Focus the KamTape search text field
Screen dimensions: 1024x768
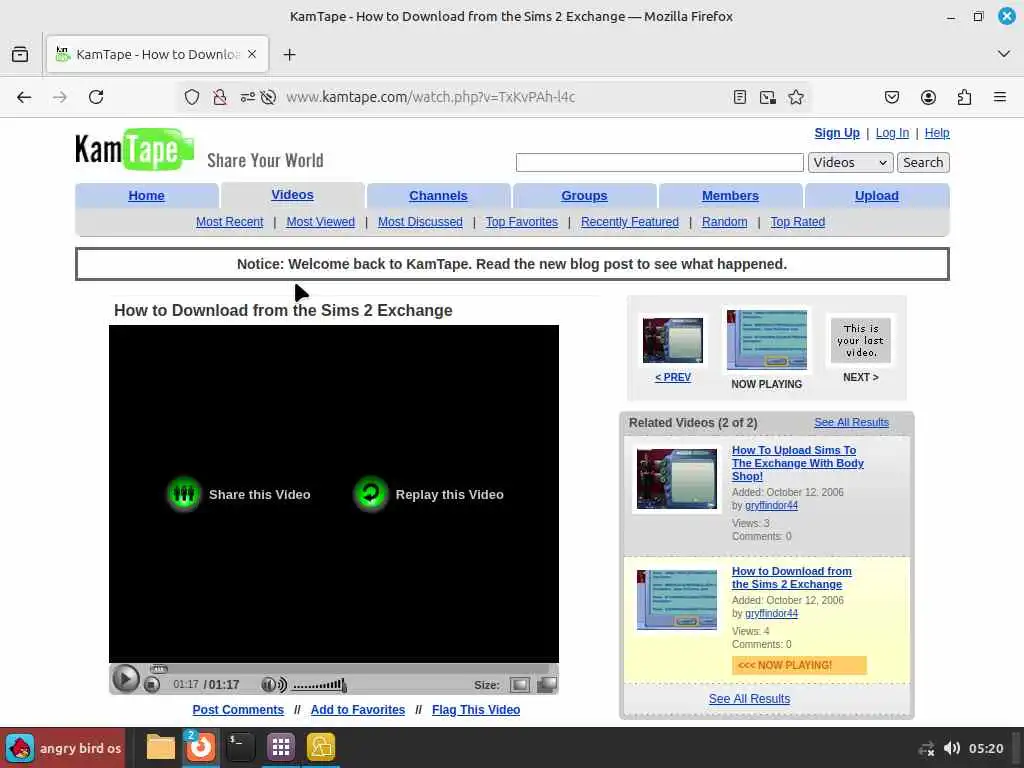(x=660, y=163)
